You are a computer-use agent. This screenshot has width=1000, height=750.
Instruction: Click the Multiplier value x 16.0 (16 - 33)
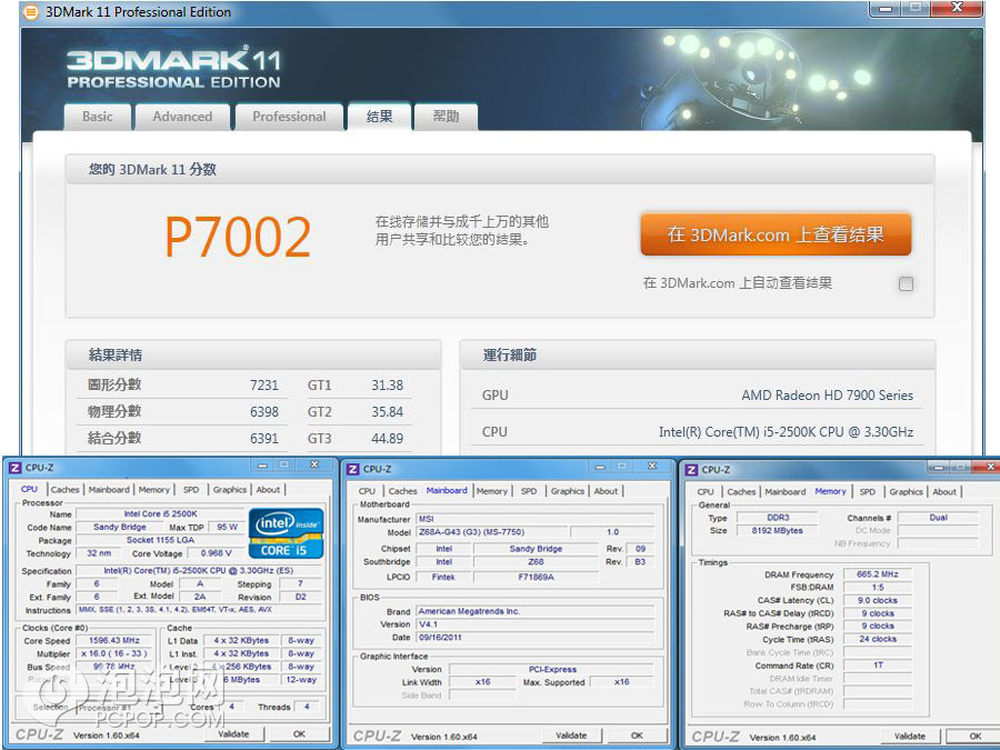[x=114, y=654]
